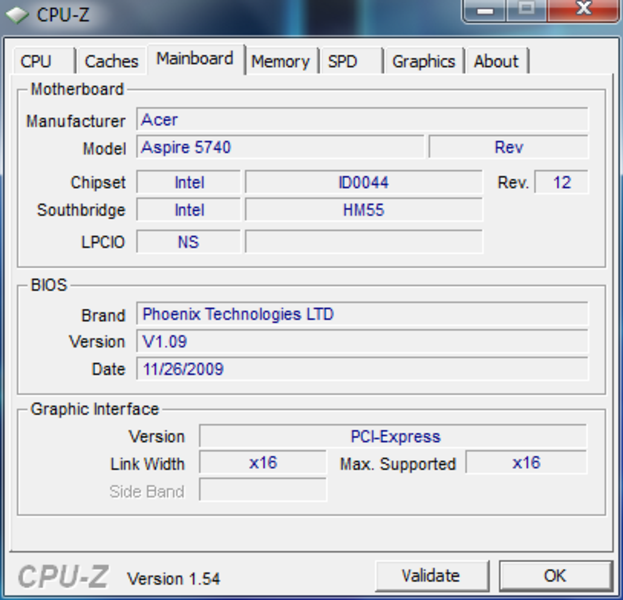Screen dimensions: 623x600
Task: Click the LPCIO NS value
Action: pyautogui.click(x=189, y=242)
